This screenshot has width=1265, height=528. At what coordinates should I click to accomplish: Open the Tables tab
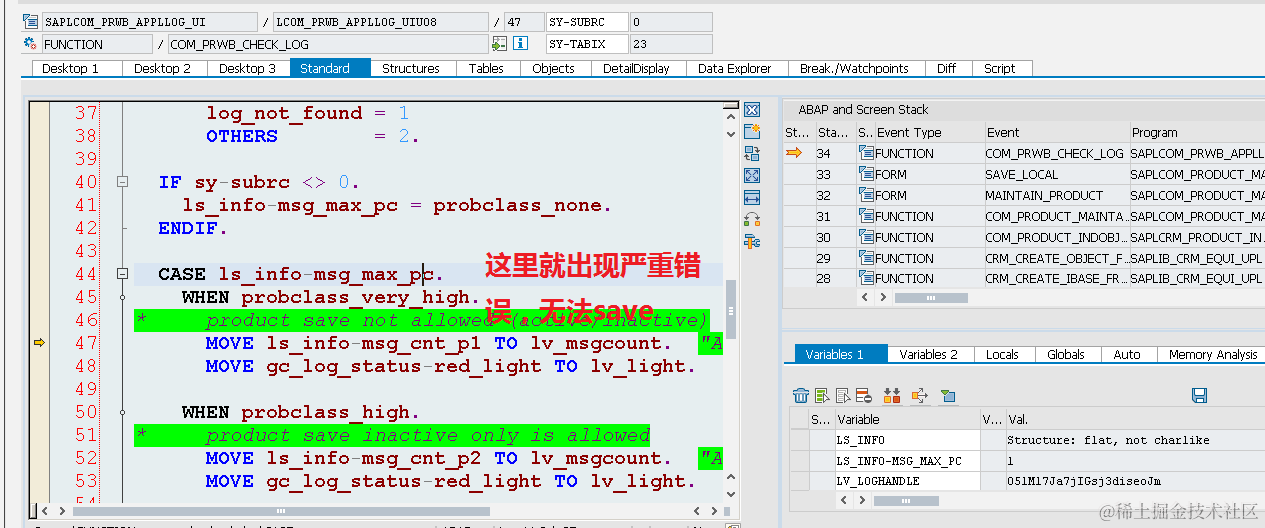487,68
